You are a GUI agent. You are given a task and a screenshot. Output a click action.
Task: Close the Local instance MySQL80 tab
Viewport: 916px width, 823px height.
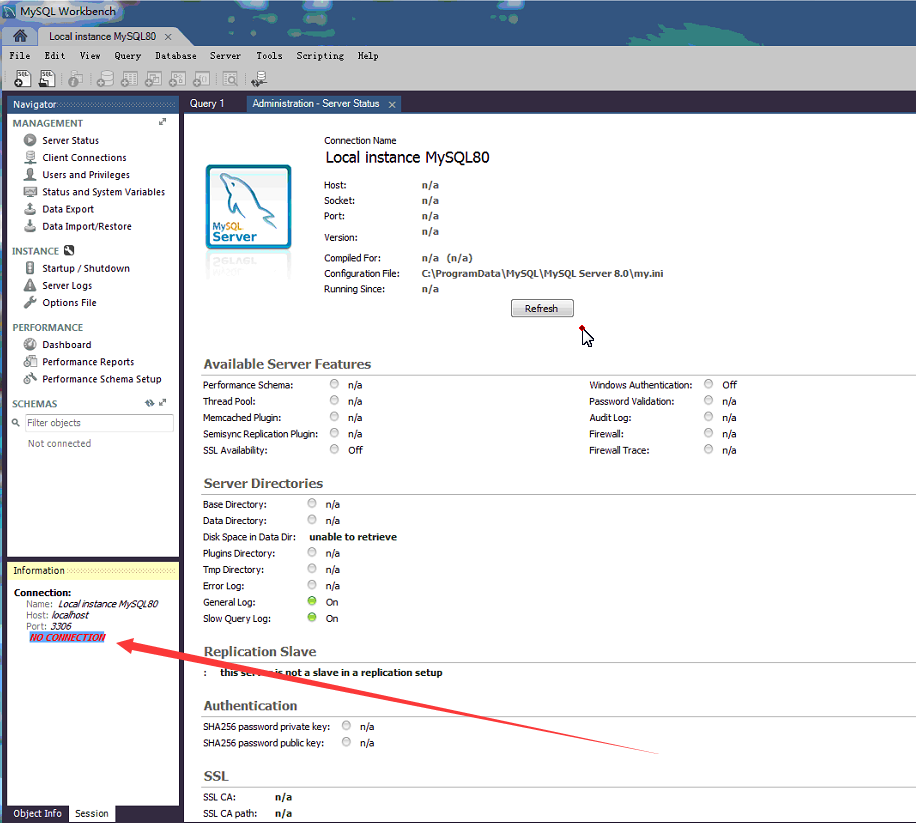(x=168, y=37)
